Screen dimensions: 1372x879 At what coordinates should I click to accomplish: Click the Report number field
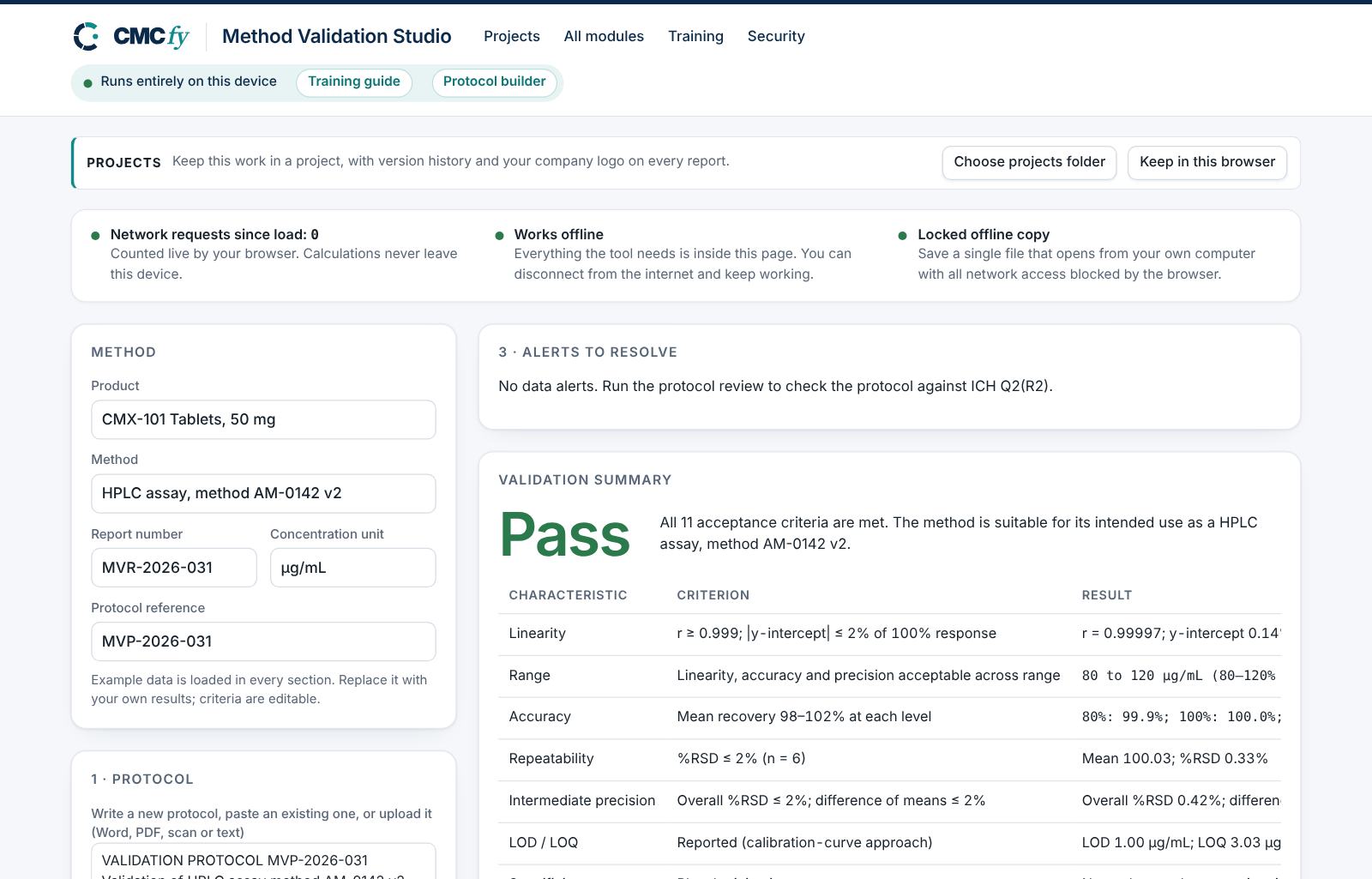(x=174, y=568)
